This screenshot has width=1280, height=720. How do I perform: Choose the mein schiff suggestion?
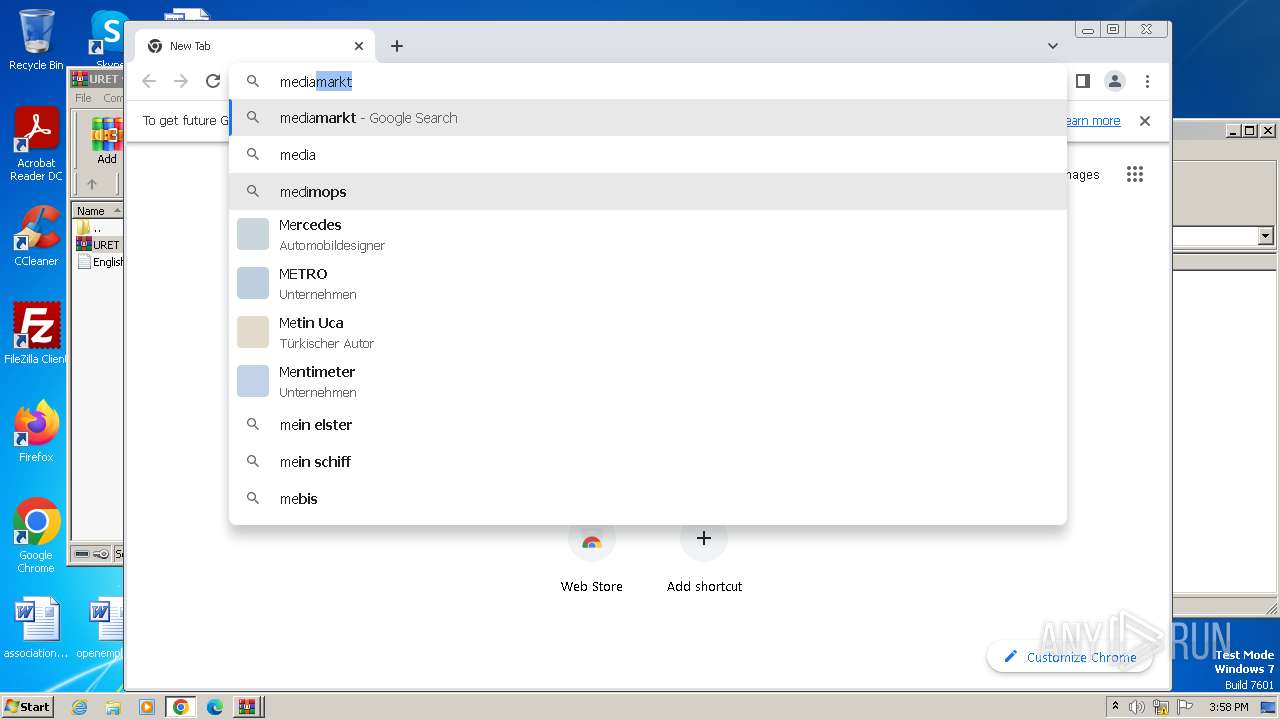[648, 462]
